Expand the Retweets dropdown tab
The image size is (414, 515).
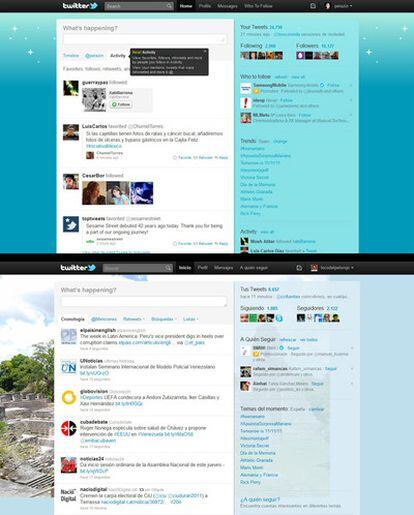pos(134,319)
